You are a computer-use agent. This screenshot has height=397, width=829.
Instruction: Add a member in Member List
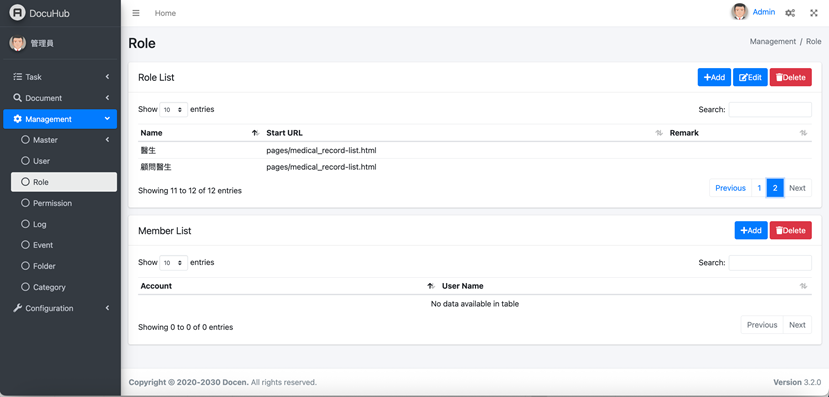coord(751,230)
